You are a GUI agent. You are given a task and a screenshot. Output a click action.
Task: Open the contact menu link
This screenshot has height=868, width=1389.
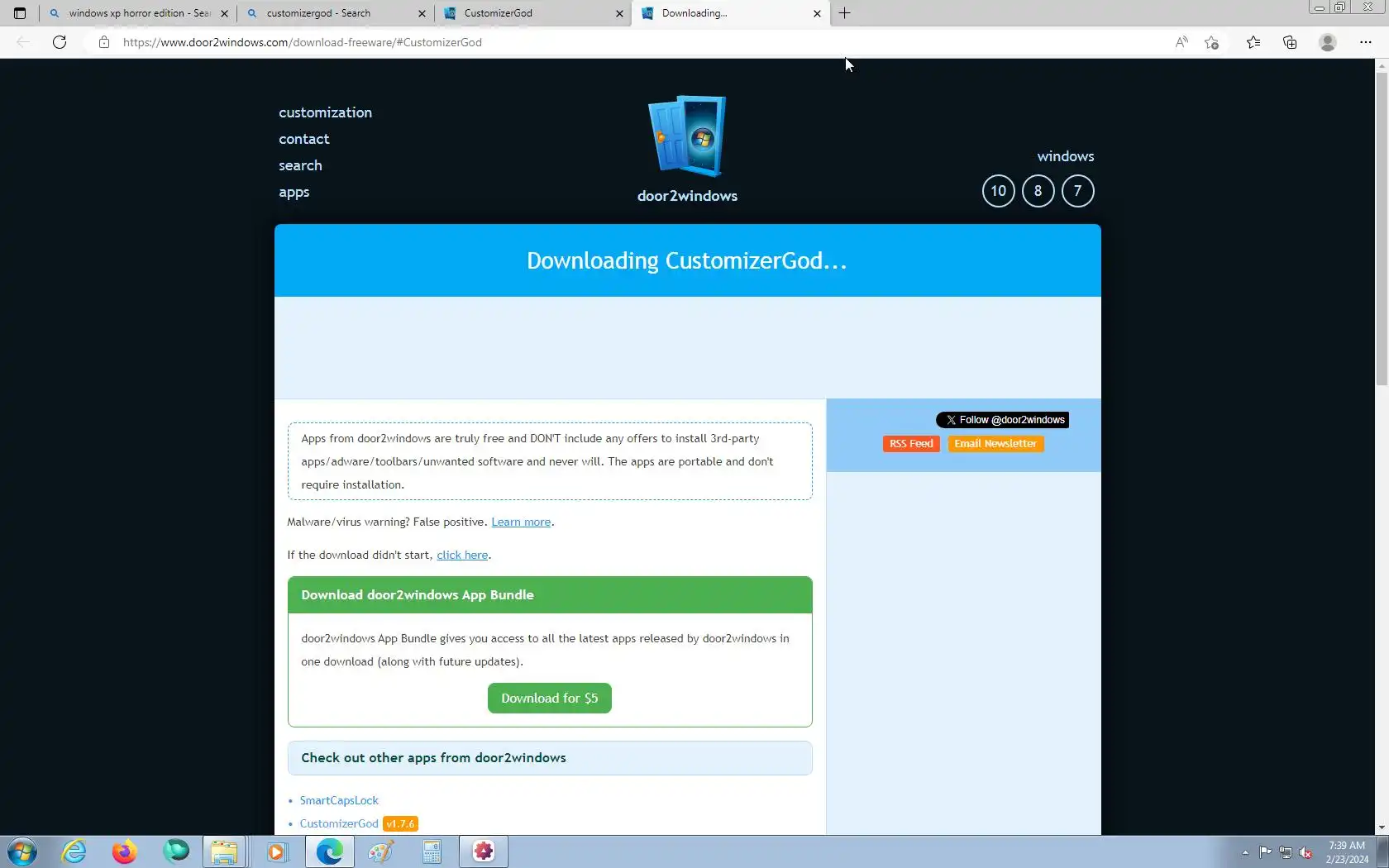(x=303, y=139)
